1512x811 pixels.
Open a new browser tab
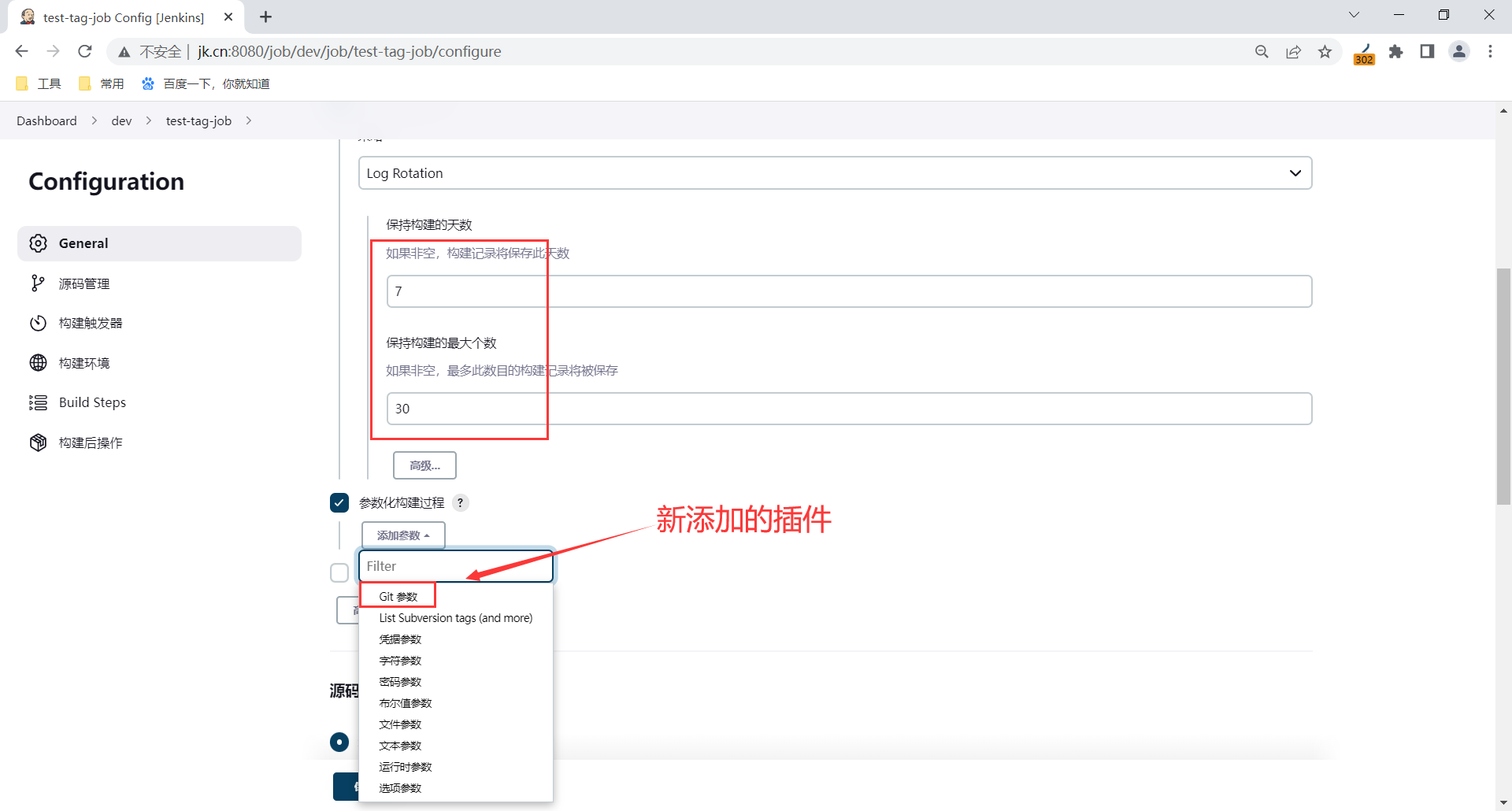point(266,17)
